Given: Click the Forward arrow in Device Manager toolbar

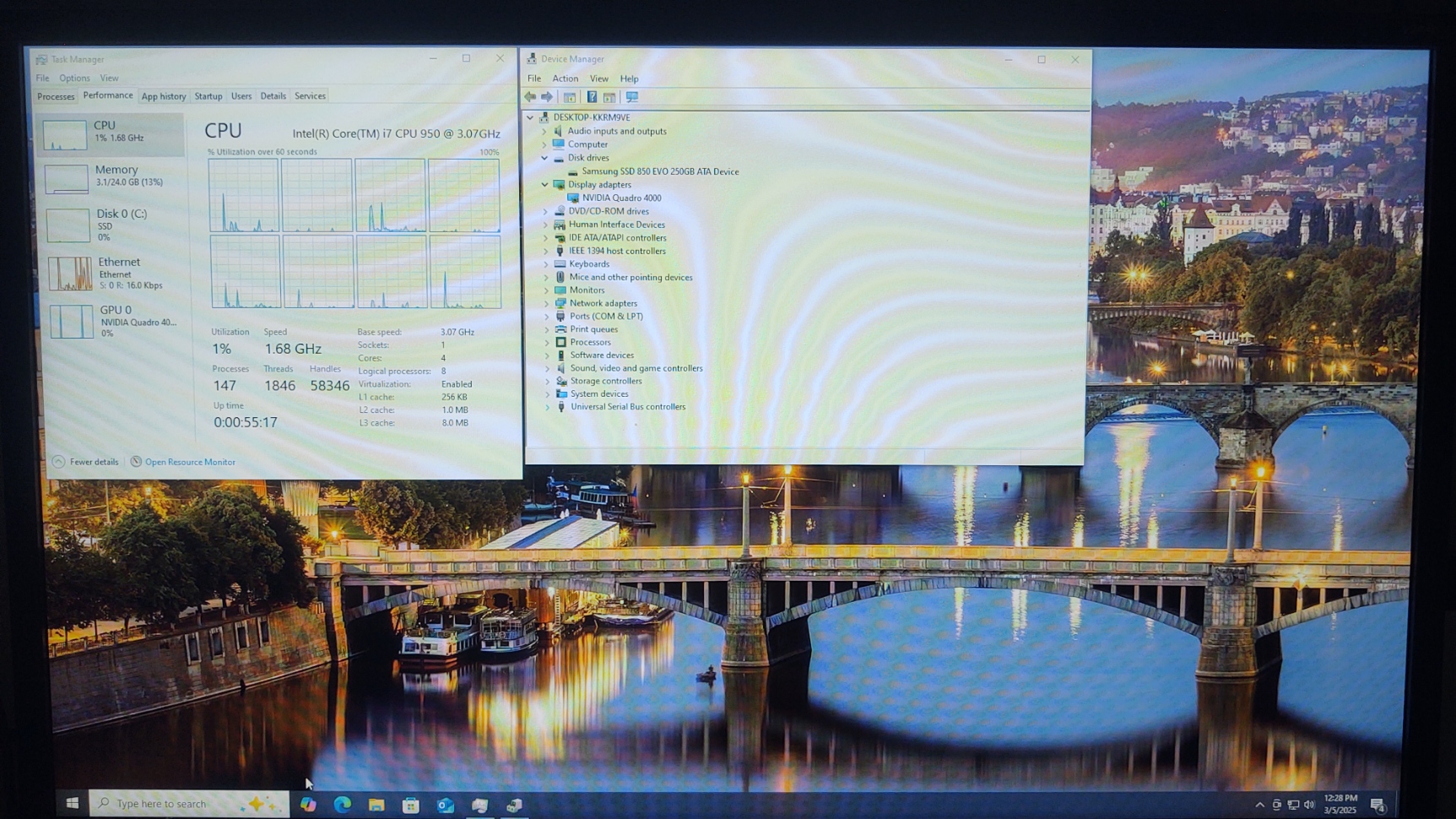Looking at the screenshot, I should point(547,97).
